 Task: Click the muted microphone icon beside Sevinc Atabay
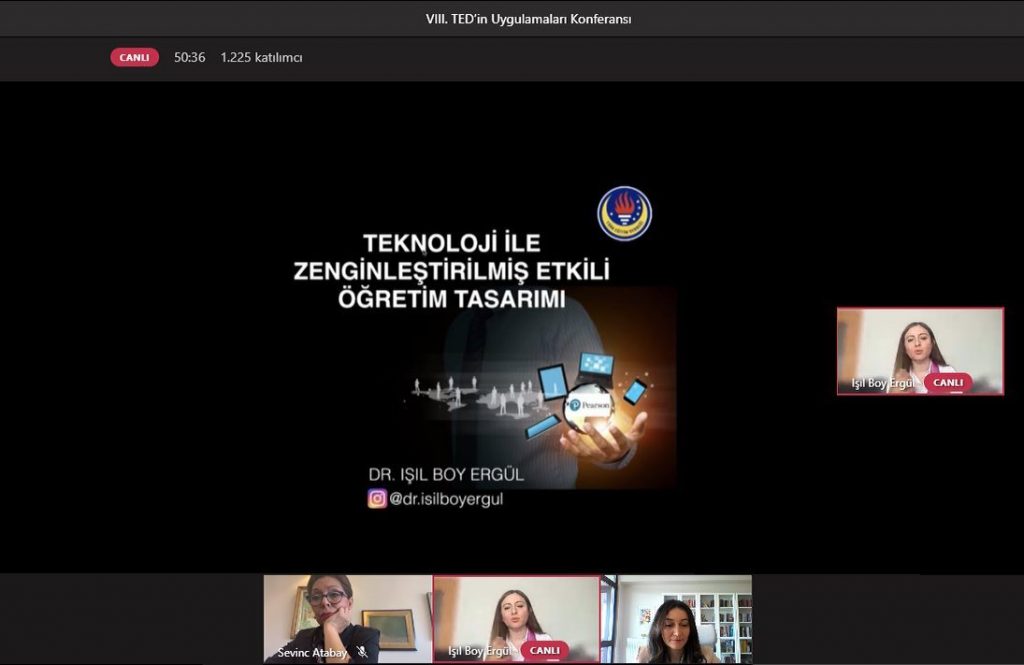click(x=362, y=651)
